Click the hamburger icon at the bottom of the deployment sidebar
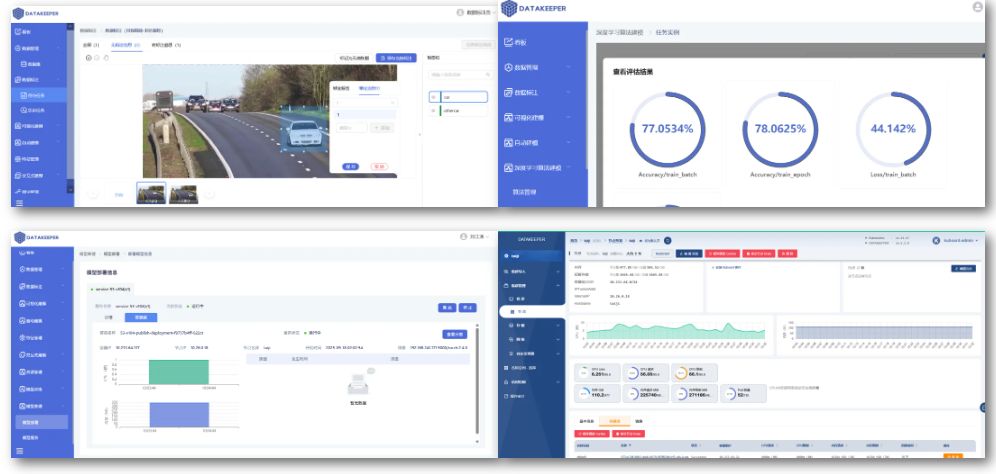996x474 pixels. [x=19, y=452]
